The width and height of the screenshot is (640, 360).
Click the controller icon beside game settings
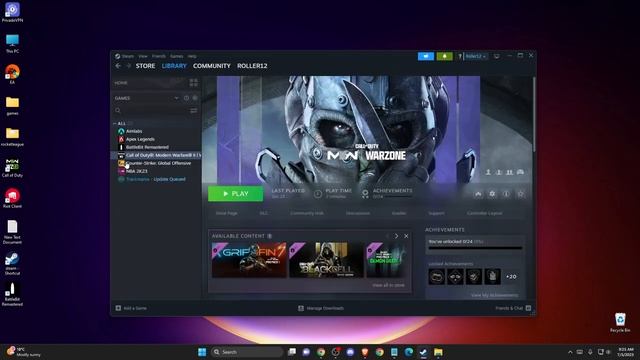pos(478,194)
